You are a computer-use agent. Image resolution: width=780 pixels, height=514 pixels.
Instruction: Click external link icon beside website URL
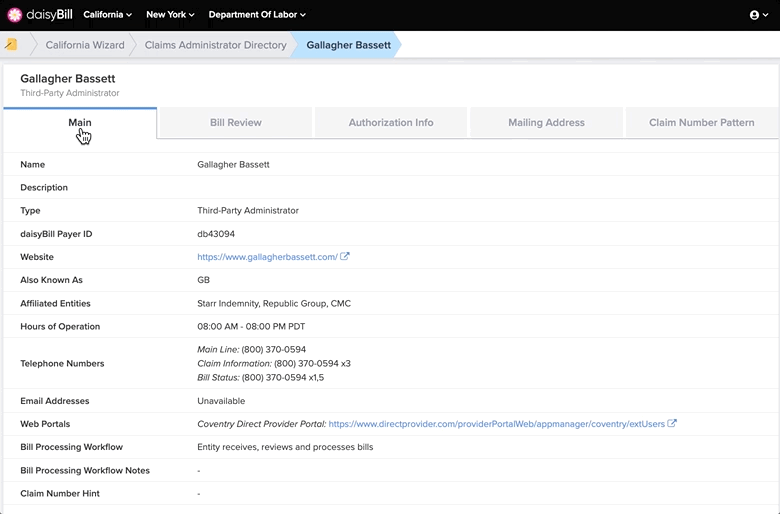point(345,256)
